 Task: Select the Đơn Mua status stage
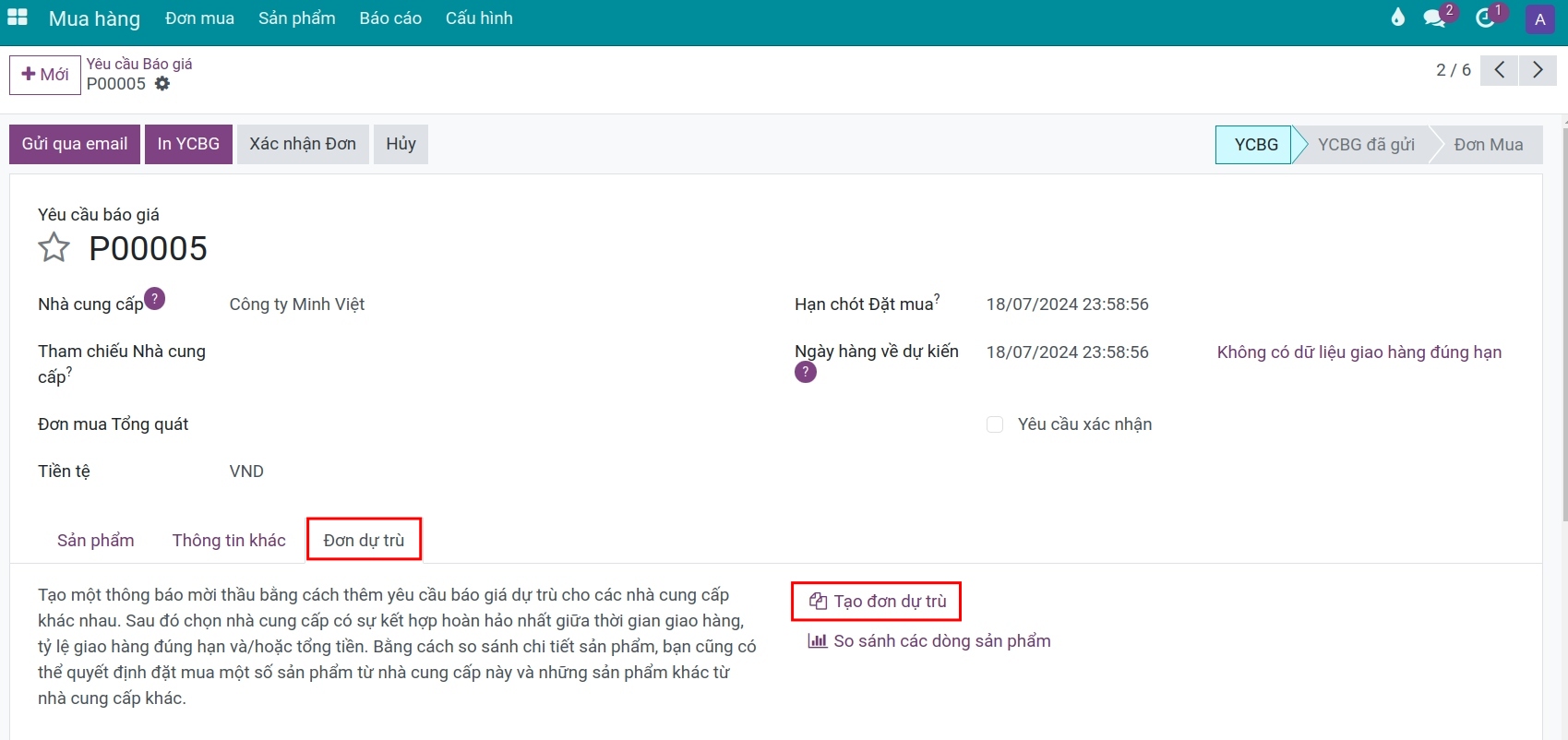1488,145
